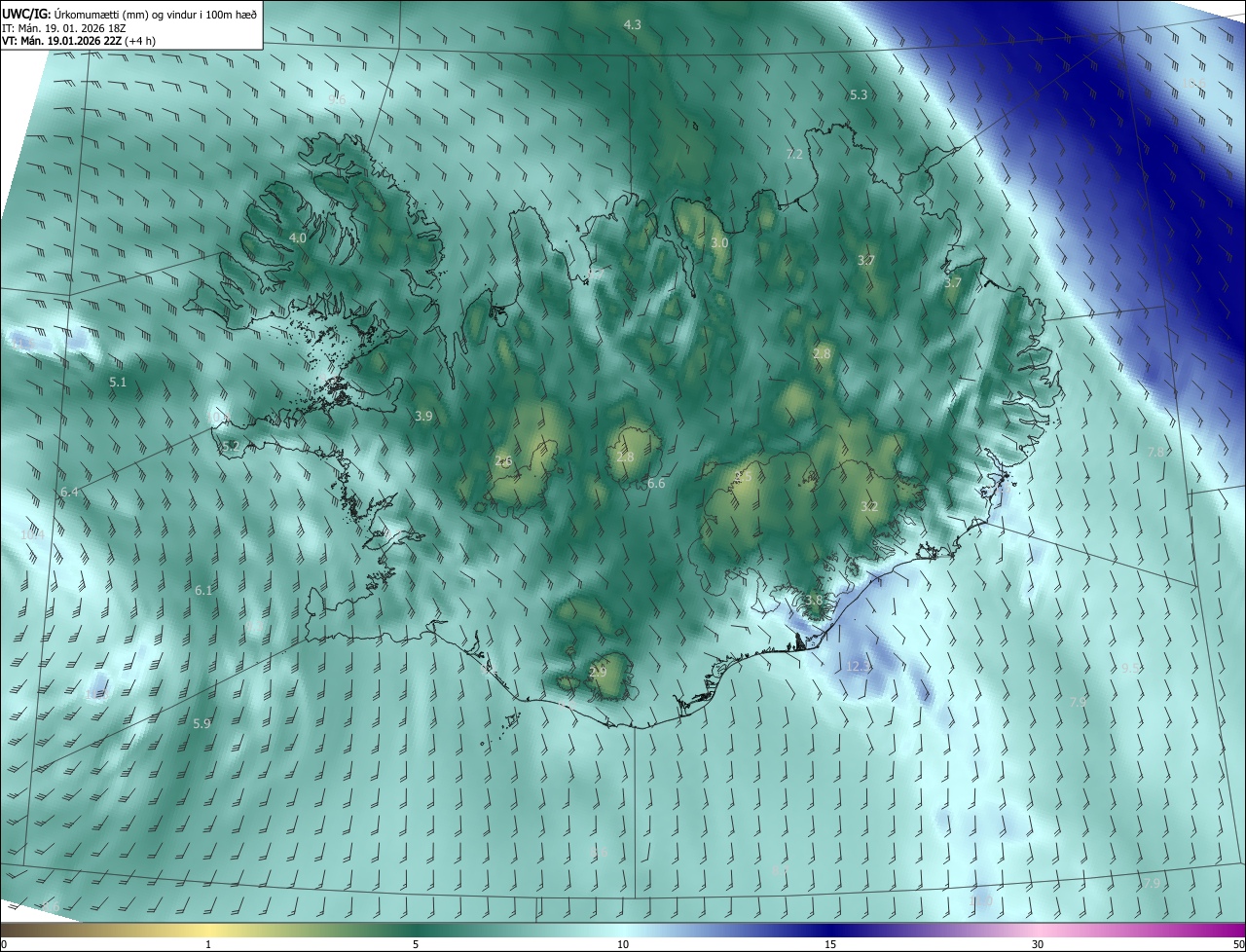Click the 7.2 precipitation value label

pos(794,155)
